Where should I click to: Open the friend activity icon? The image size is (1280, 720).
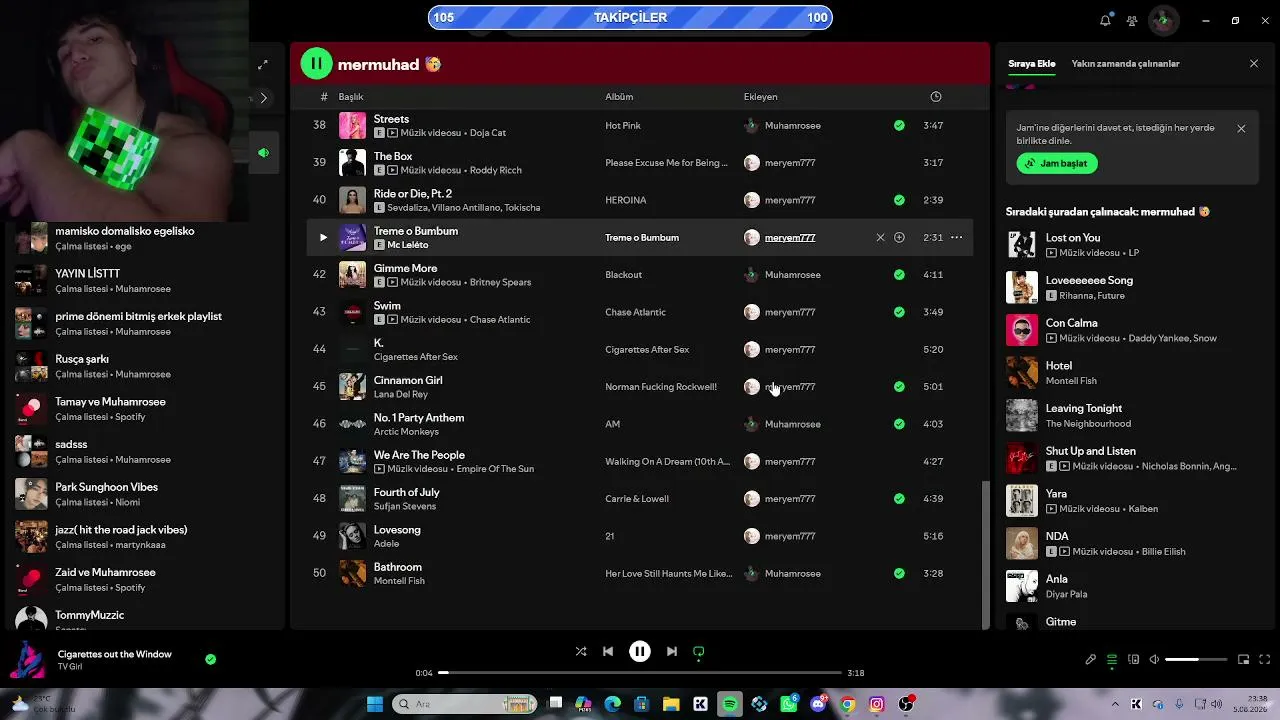(1132, 20)
